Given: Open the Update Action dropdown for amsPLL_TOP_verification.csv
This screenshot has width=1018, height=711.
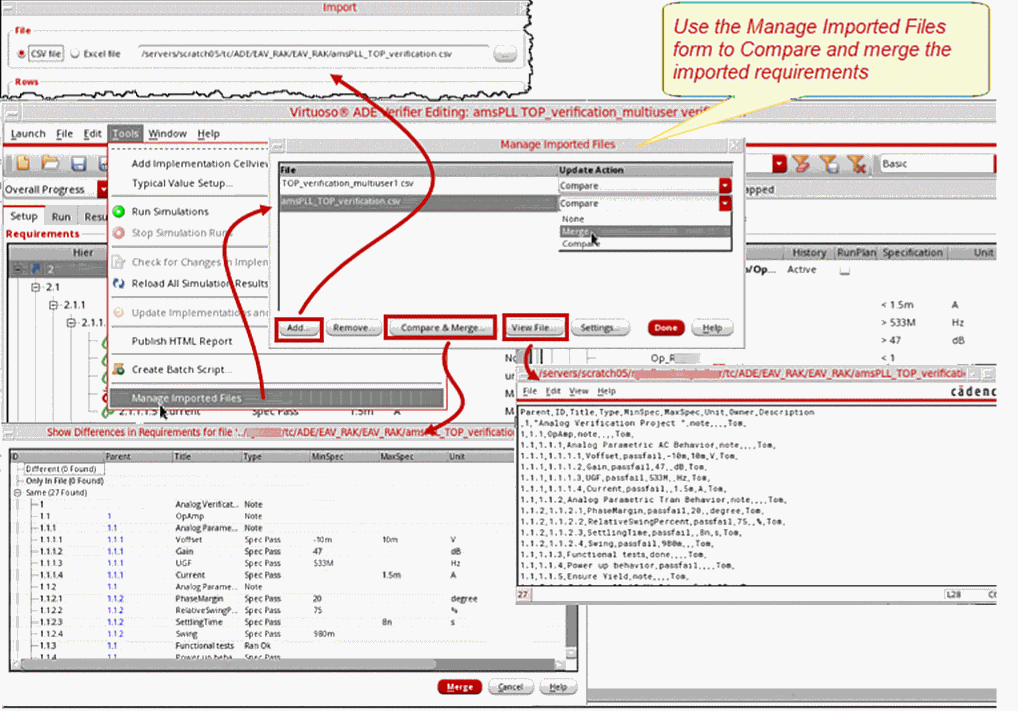Looking at the screenshot, I should (x=725, y=203).
